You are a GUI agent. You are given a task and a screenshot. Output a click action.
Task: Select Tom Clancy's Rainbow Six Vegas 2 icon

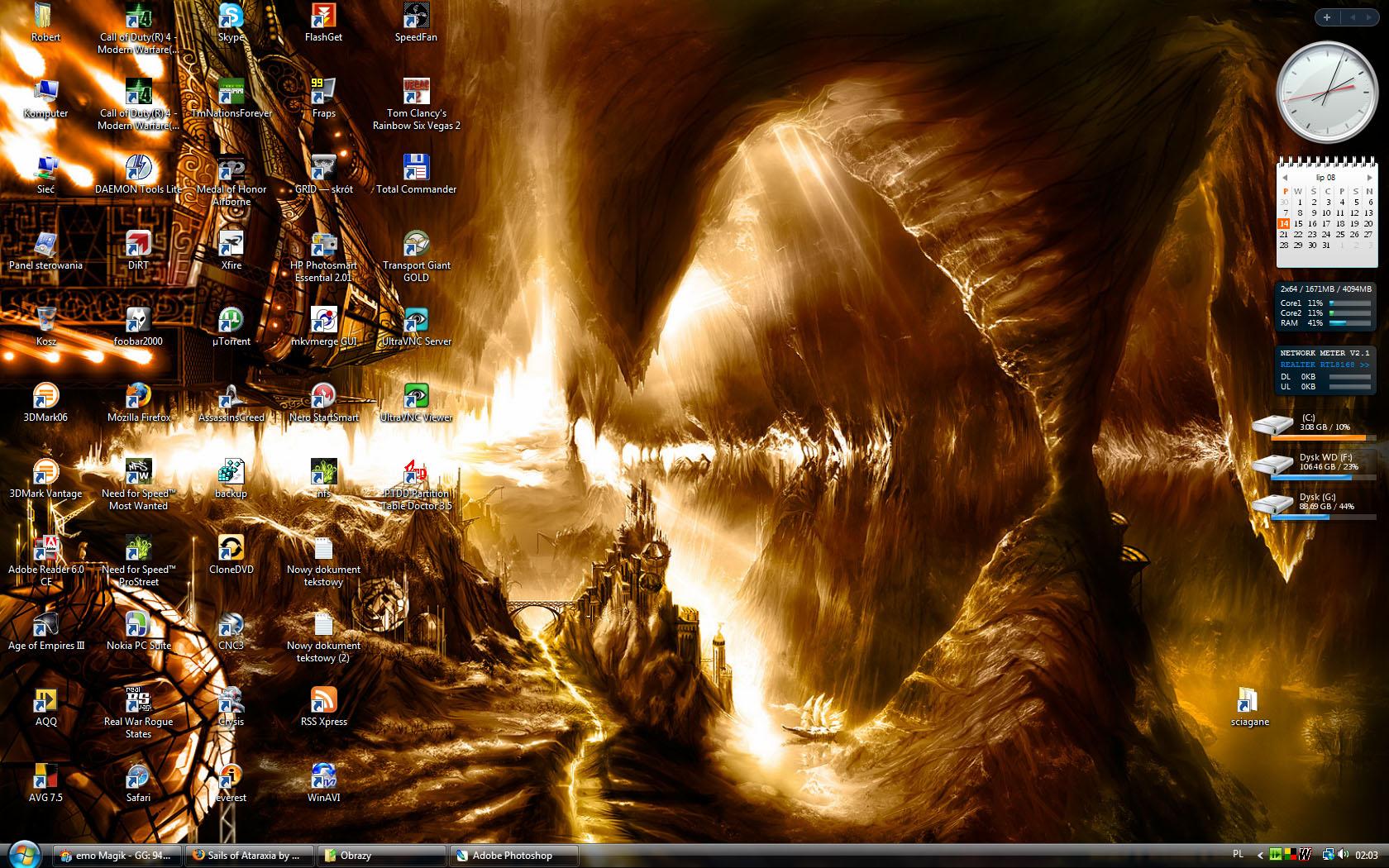(x=416, y=105)
